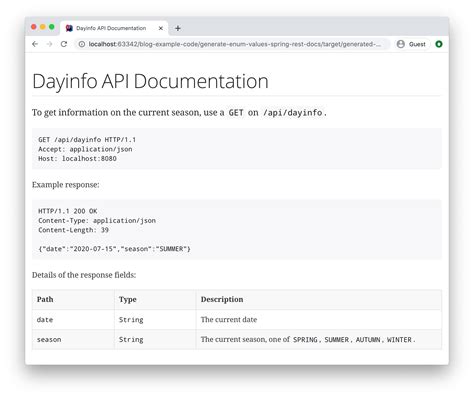The height and width of the screenshot is (398, 474).
Task: Click the WINTER enum value
Action: click(399, 340)
